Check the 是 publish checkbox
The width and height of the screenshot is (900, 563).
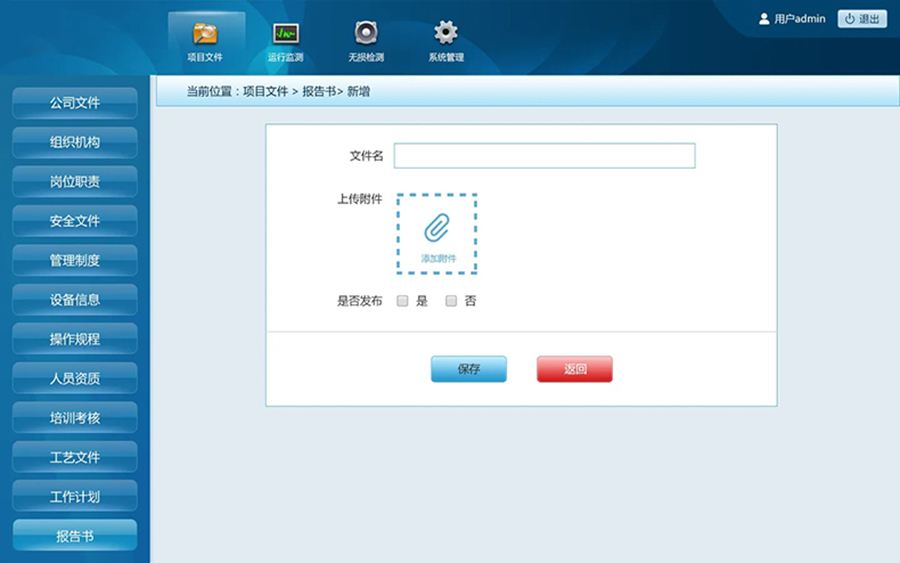point(403,301)
